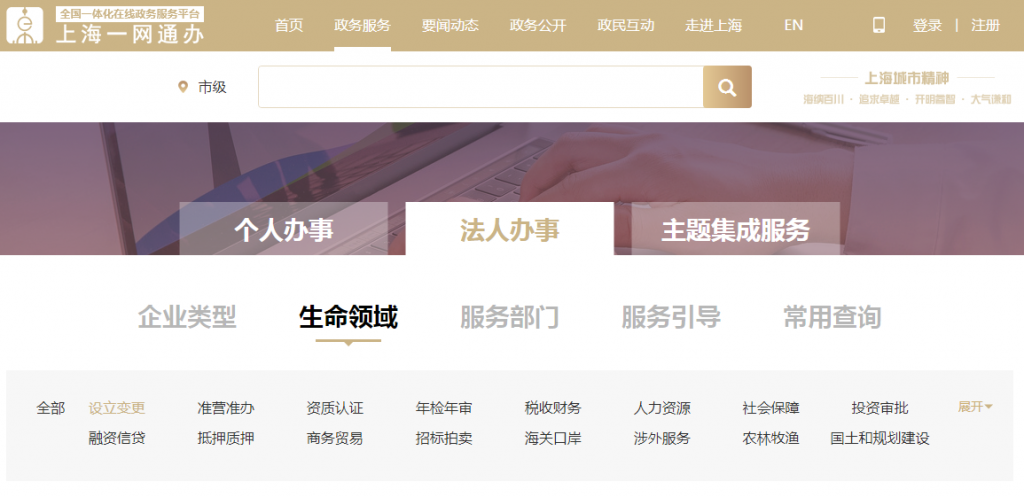
Task: Click the Shanghai 一网通办 logo
Action: [105, 25]
